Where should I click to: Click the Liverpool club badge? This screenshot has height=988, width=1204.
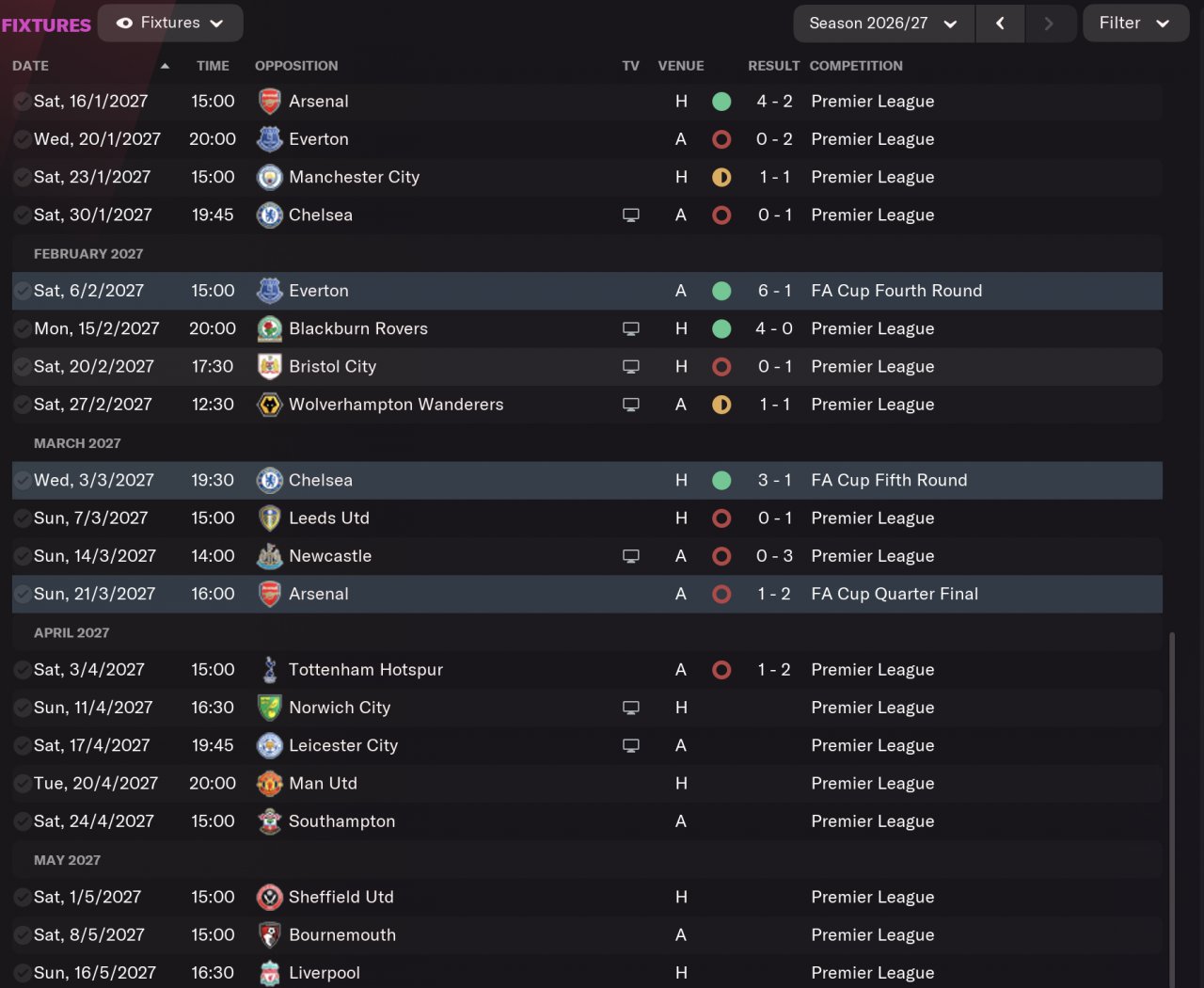tap(270, 973)
